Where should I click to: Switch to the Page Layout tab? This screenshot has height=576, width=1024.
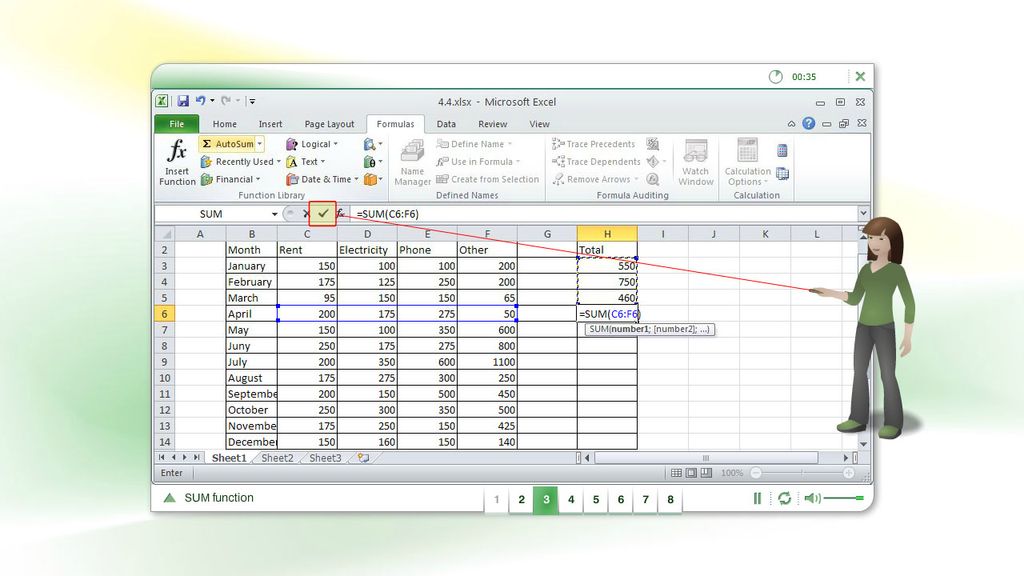(329, 123)
